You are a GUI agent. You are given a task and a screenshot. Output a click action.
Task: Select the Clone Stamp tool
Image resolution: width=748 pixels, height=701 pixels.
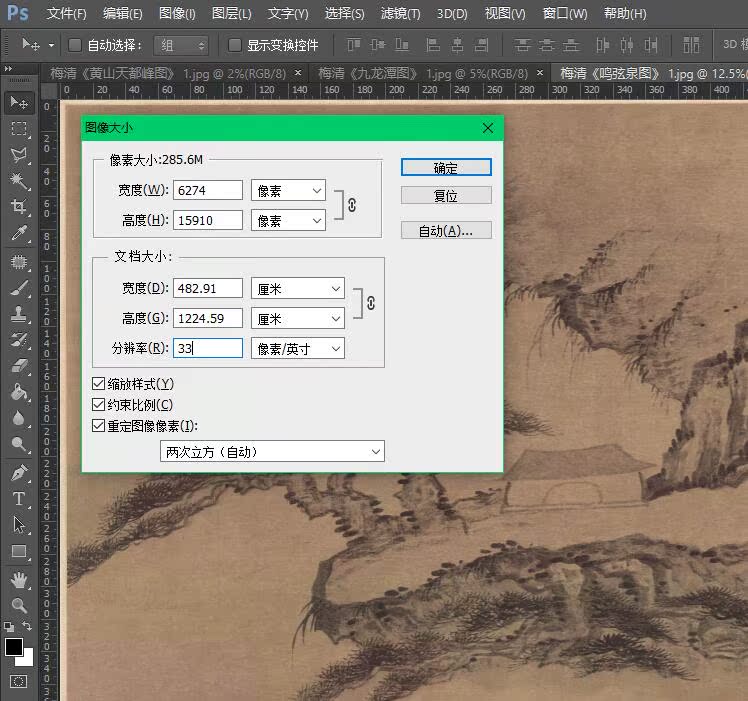pyautogui.click(x=19, y=314)
